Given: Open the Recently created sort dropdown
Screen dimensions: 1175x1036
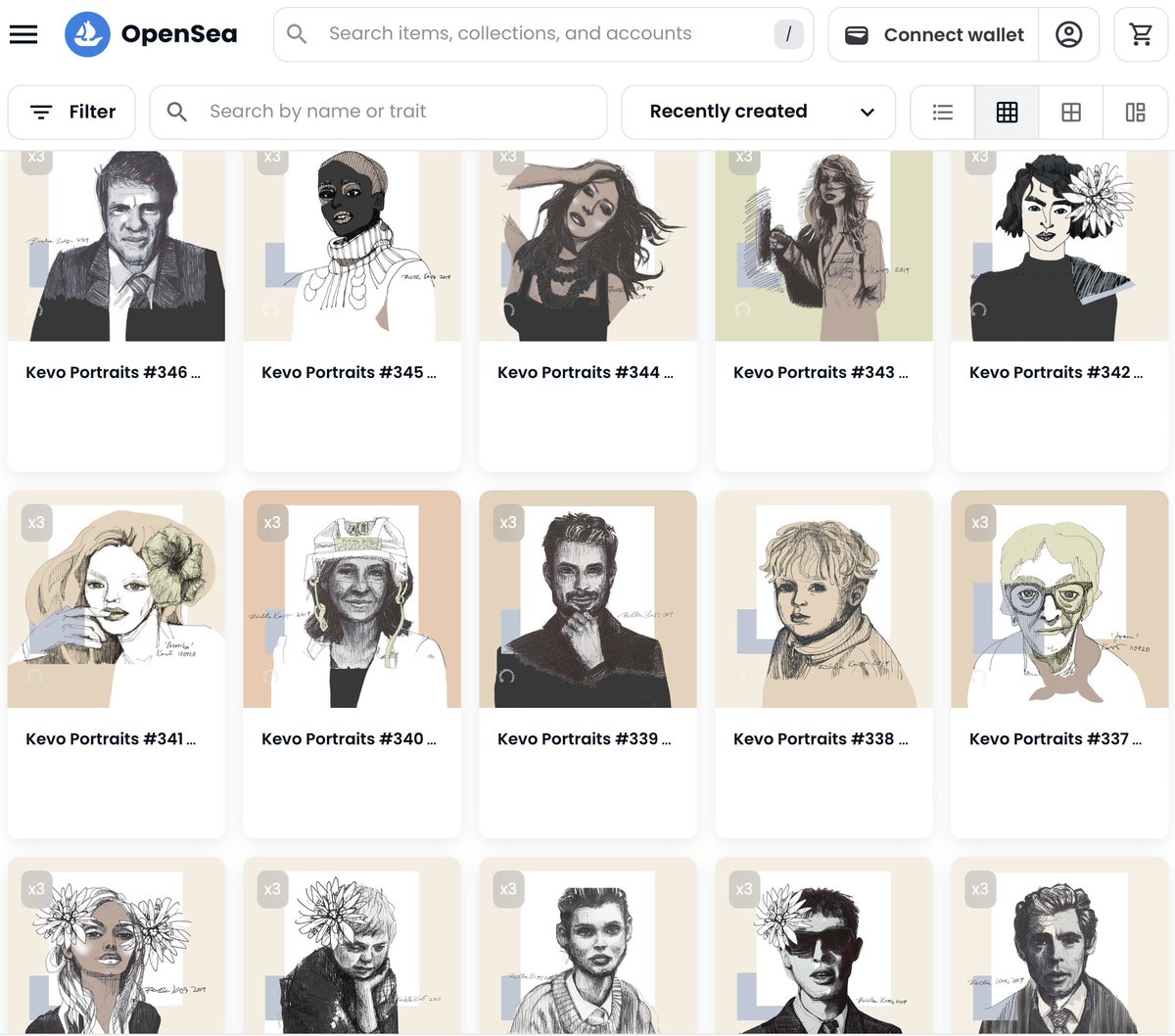Looking at the screenshot, I should click(759, 112).
